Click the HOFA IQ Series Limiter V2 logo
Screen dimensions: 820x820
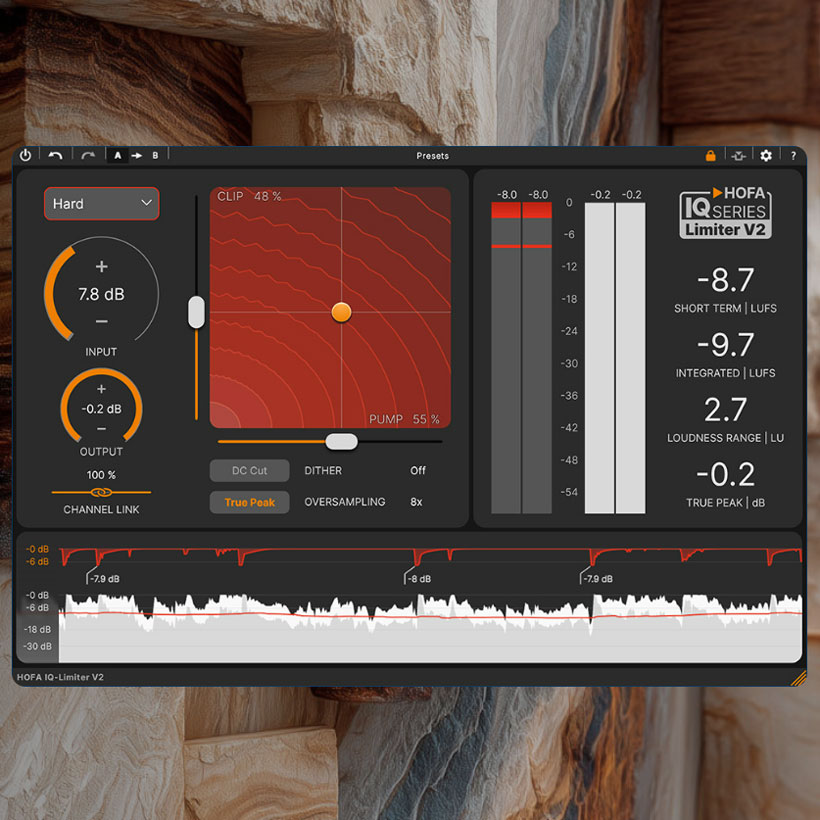point(725,213)
